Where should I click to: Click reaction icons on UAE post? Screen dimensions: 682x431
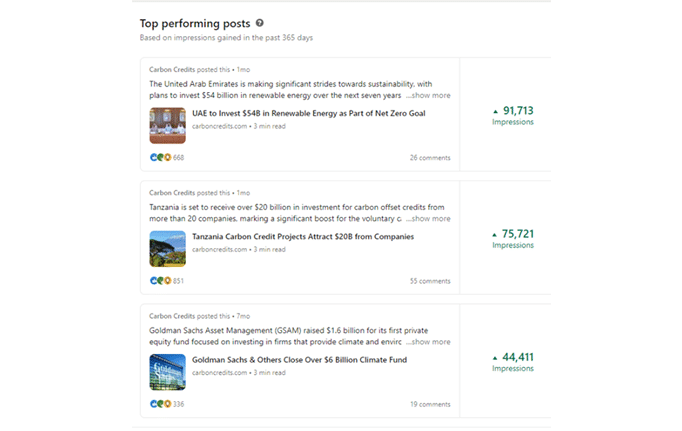pyautogui.click(x=161, y=158)
